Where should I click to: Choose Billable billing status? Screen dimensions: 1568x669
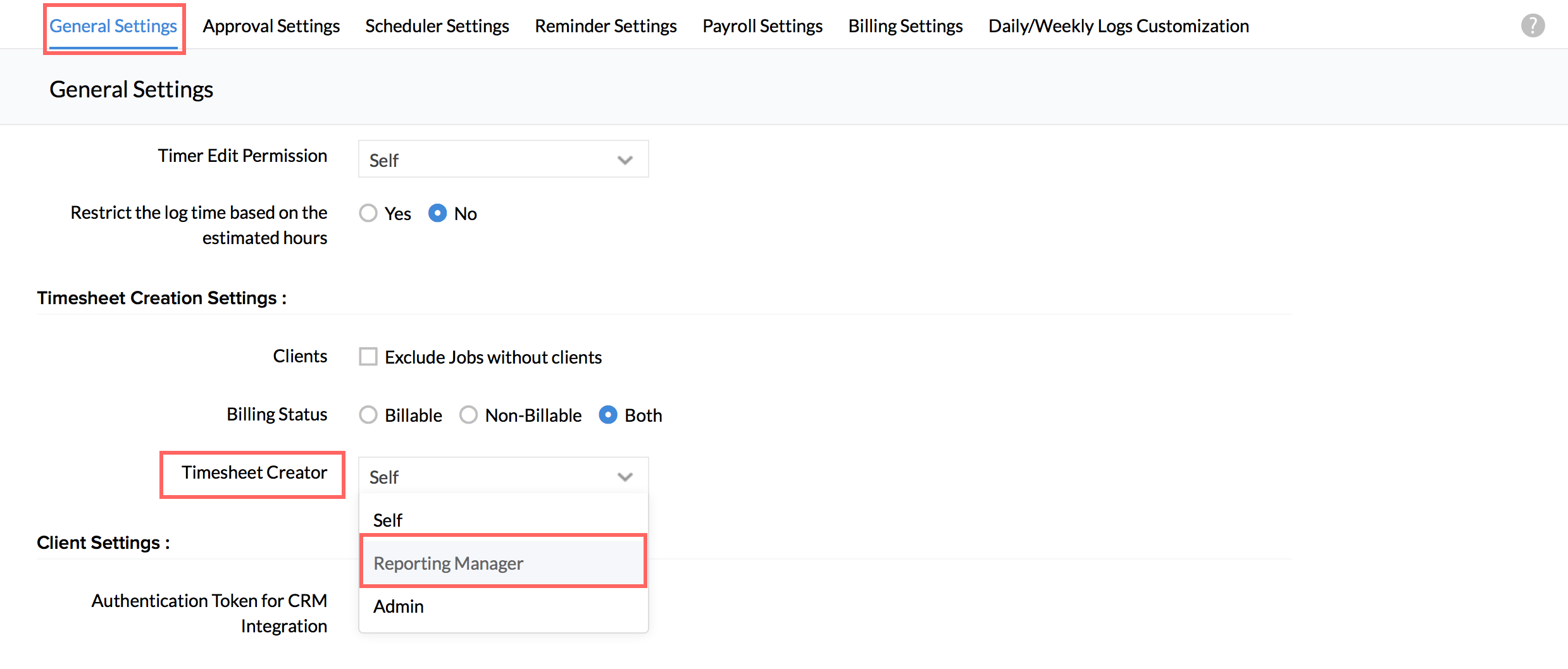pyautogui.click(x=368, y=415)
